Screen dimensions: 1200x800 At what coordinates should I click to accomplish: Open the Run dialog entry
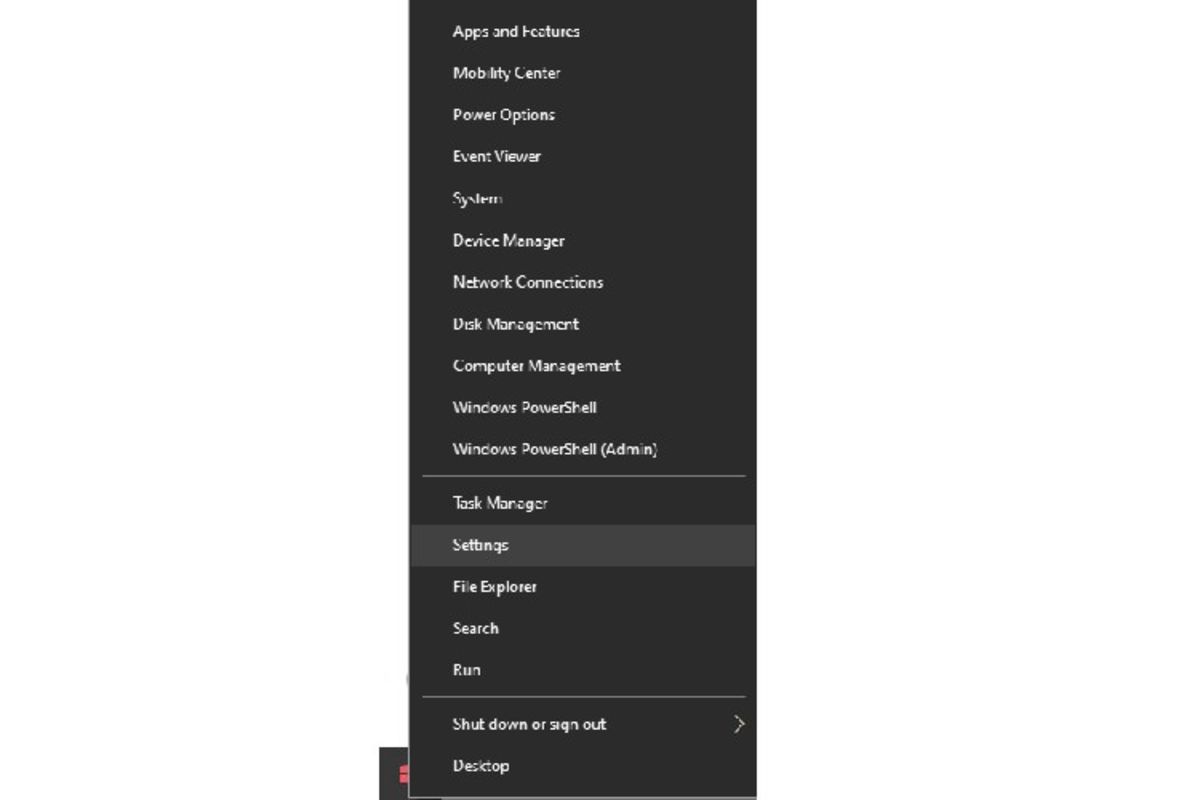coord(466,670)
